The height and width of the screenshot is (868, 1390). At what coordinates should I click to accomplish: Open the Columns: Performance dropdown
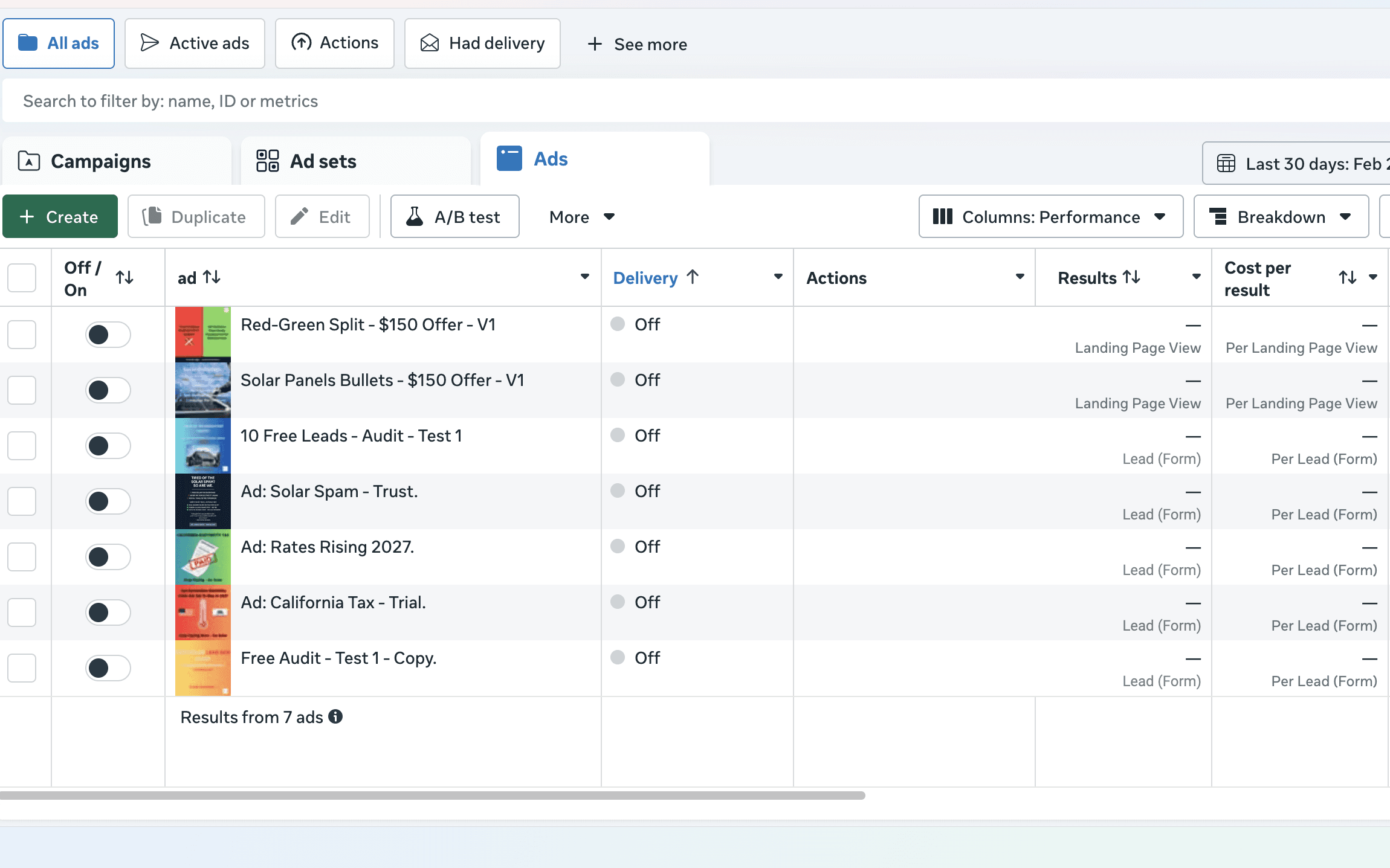point(1050,217)
